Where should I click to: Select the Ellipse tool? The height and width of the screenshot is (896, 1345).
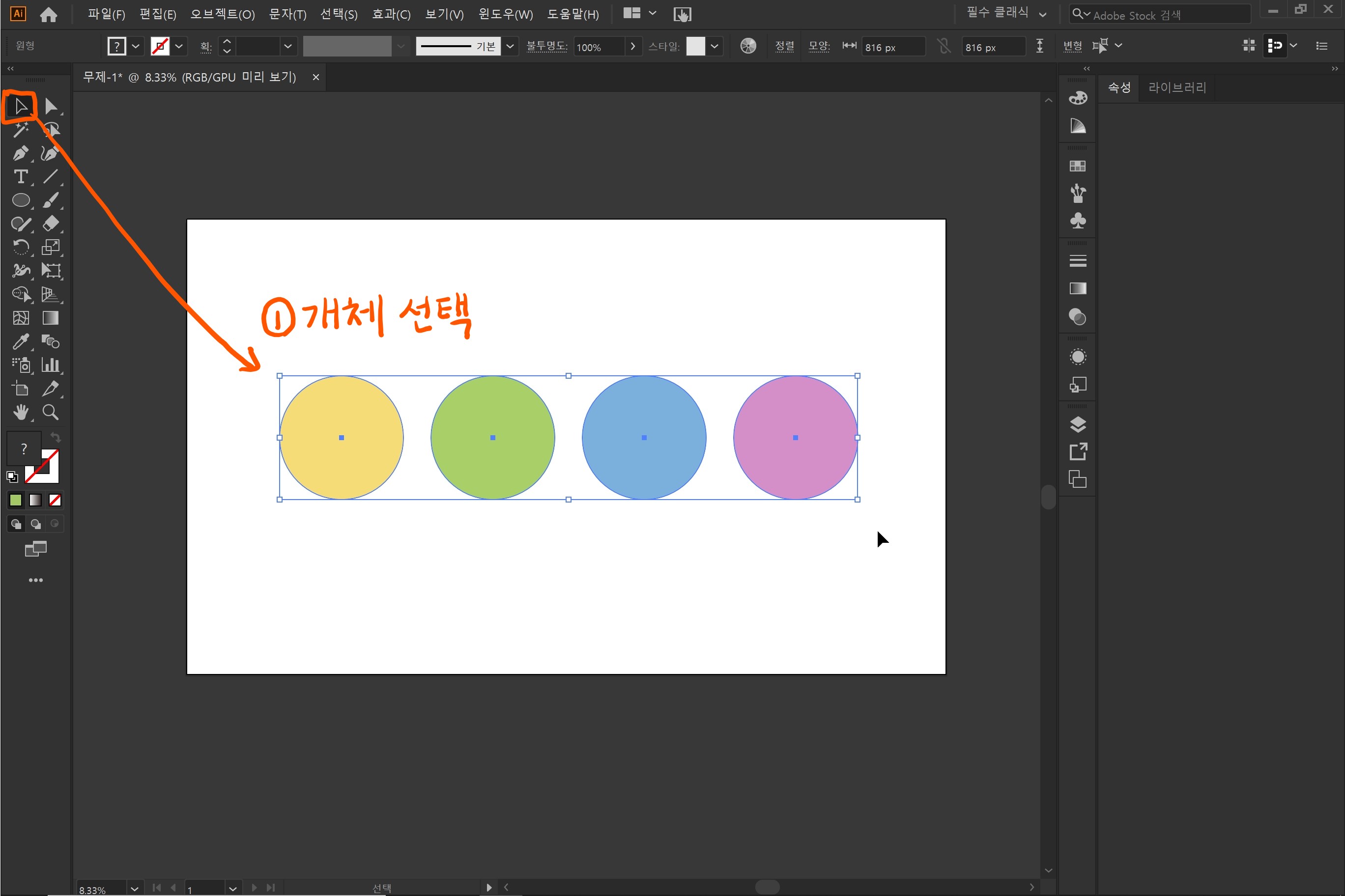click(x=21, y=200)
